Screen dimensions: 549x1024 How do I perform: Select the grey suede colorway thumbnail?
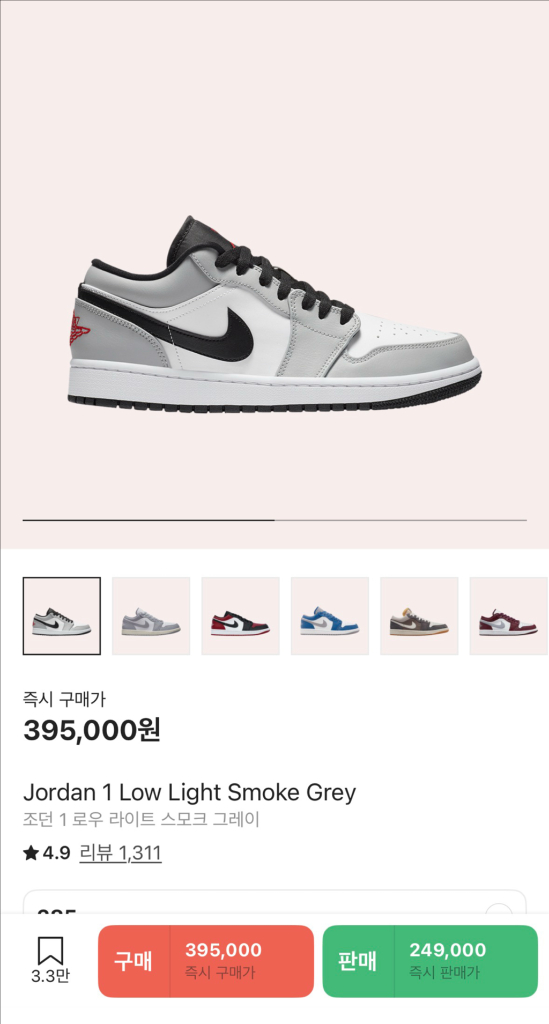(151, 616)
